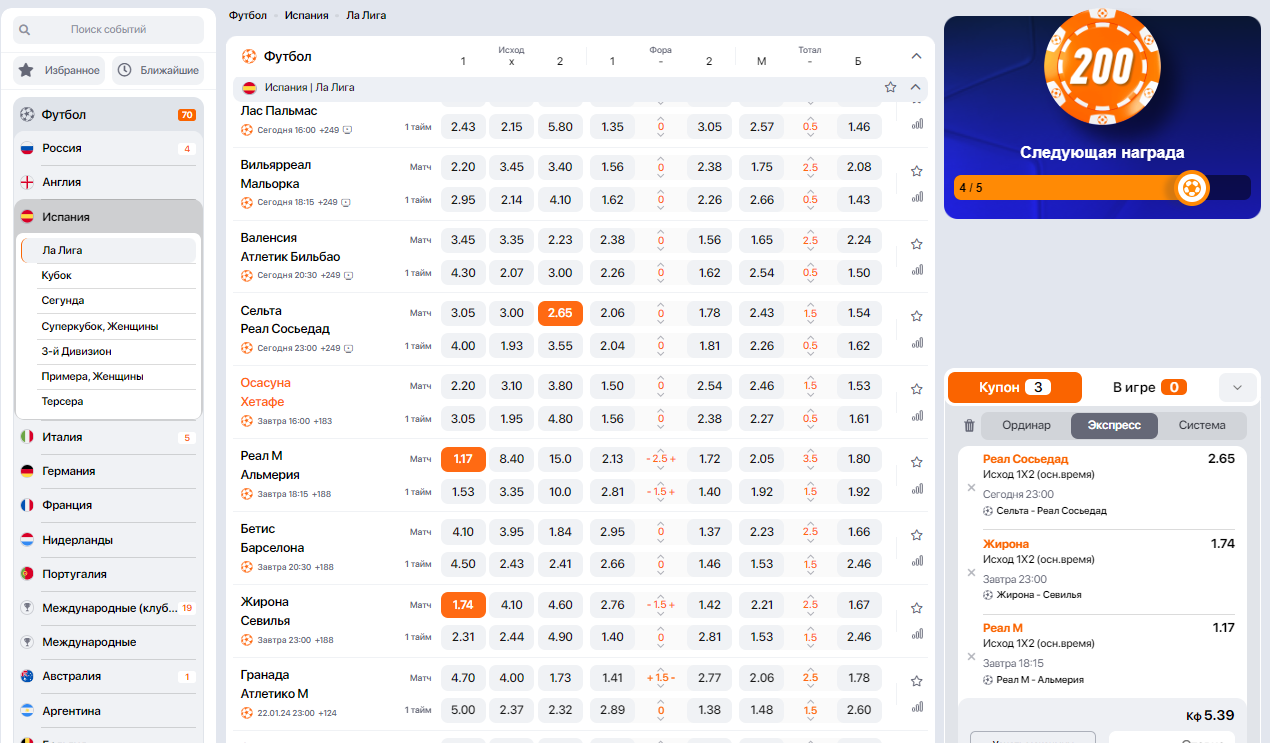Select the Система bet type
This screenshot has height=743, width=1270.
click(1202, 425)
